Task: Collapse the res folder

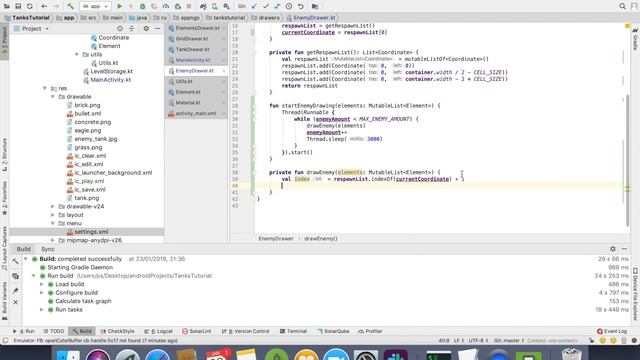Action: [45, 88]
